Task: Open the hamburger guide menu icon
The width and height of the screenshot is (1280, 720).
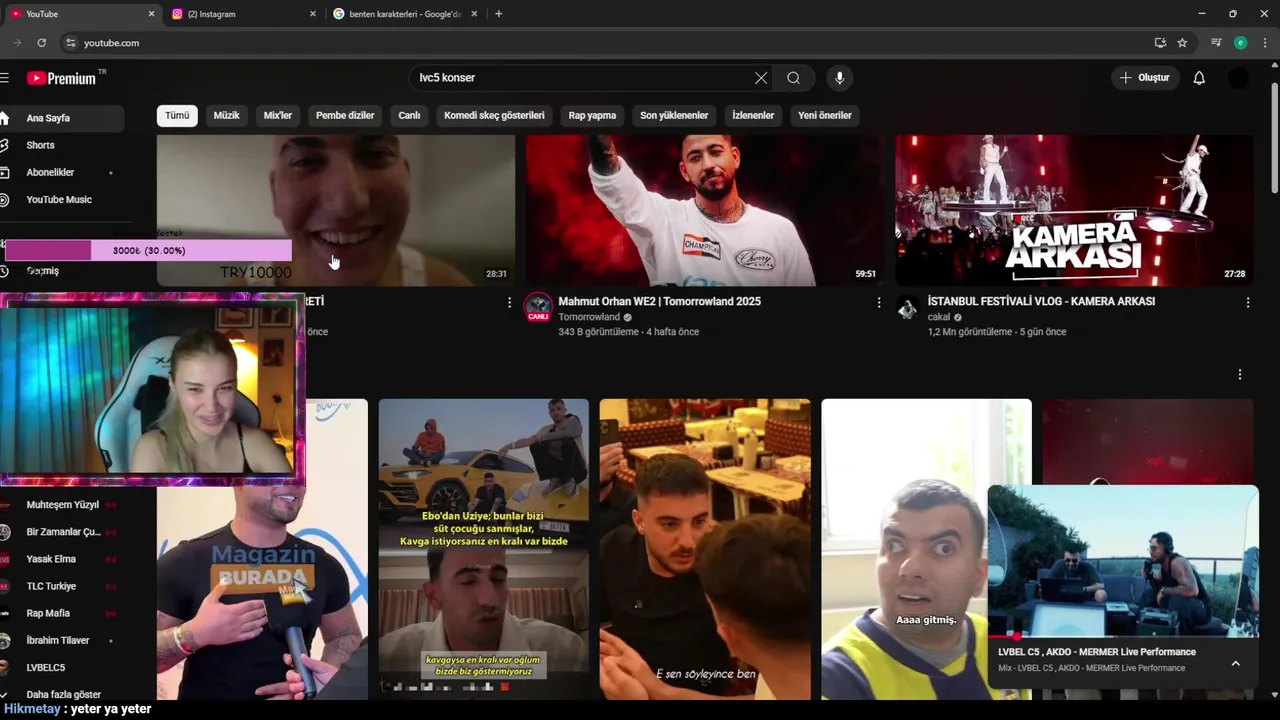Action: pyautogui.click(x=4, y=78)
